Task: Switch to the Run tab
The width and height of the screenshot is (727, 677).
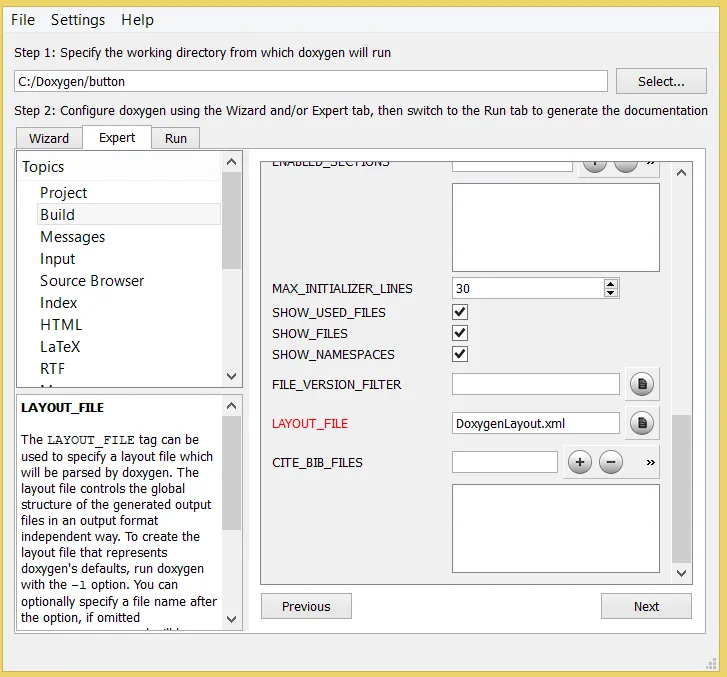Action: pyautogui.click(x=176, y=138)
